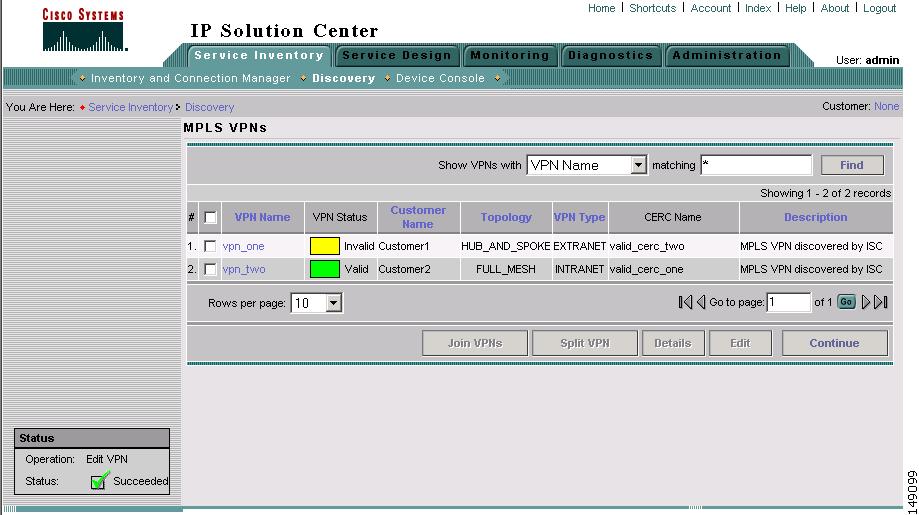Open the VPN Name filter dropdown
The image size is (919, 515).
(x=587, y=165)
